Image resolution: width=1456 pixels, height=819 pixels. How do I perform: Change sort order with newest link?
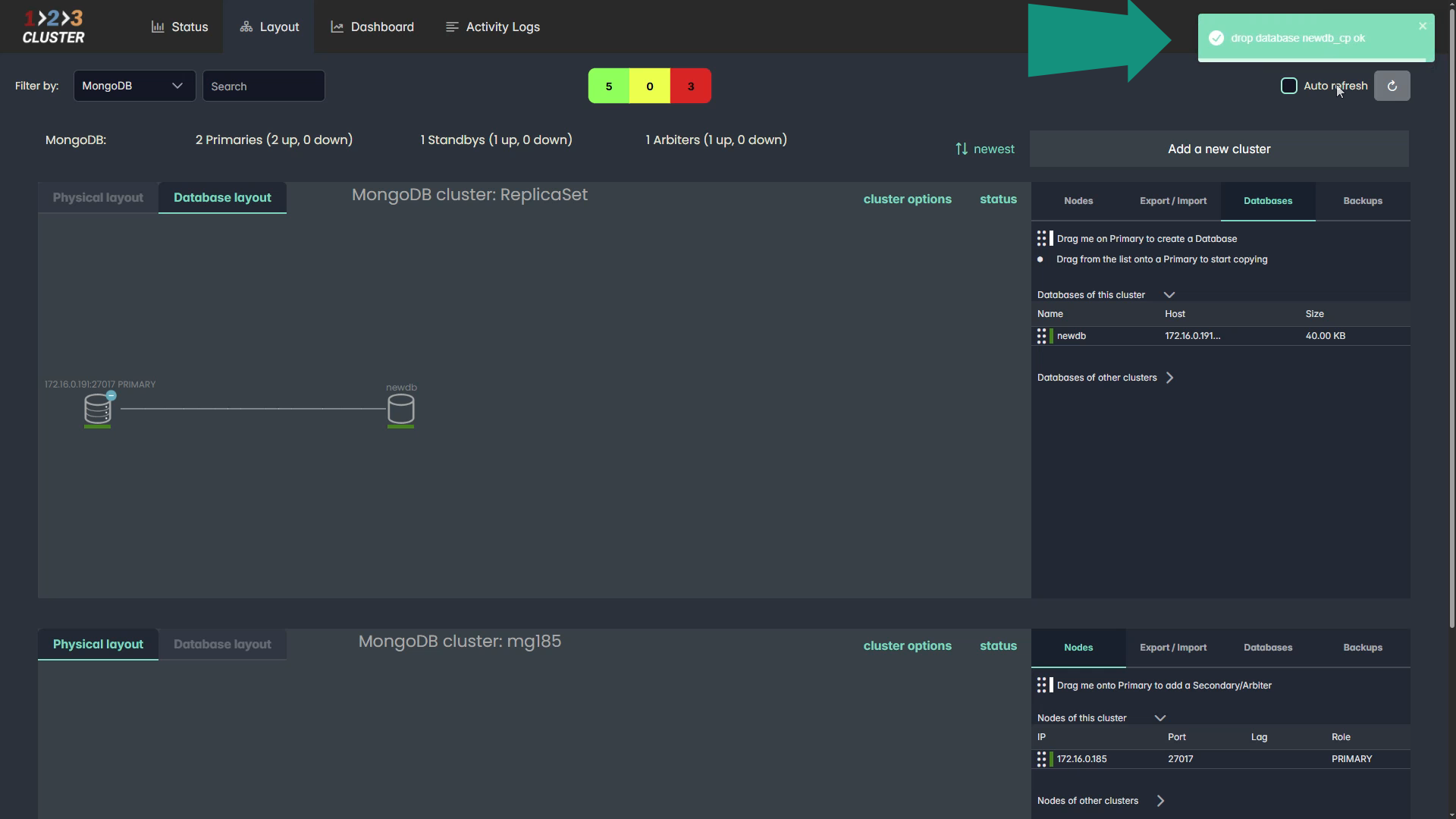tap(993, 149)
